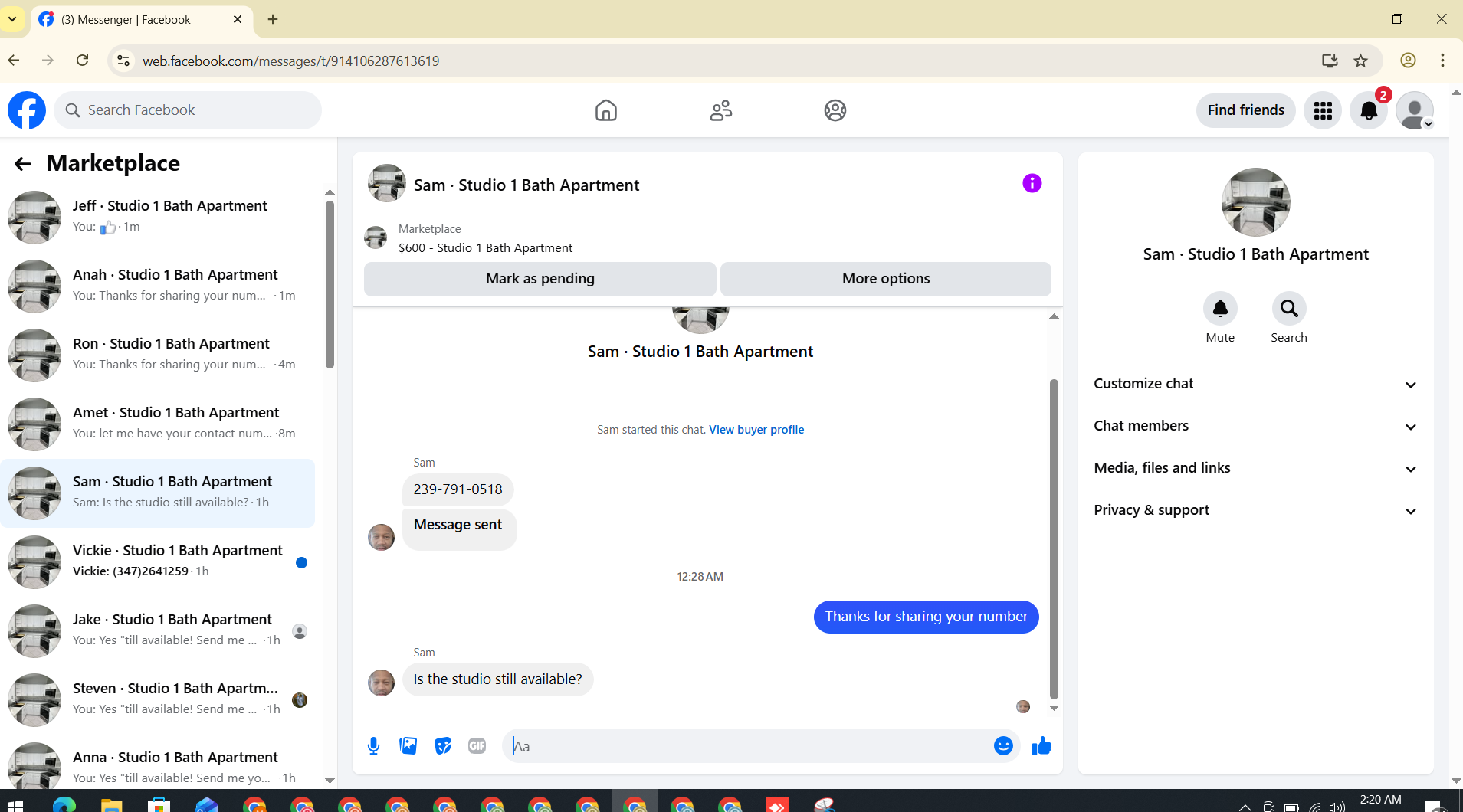Open Chrome three-dot menu
Screen dimensions: 1463x812
point(1442,61)
